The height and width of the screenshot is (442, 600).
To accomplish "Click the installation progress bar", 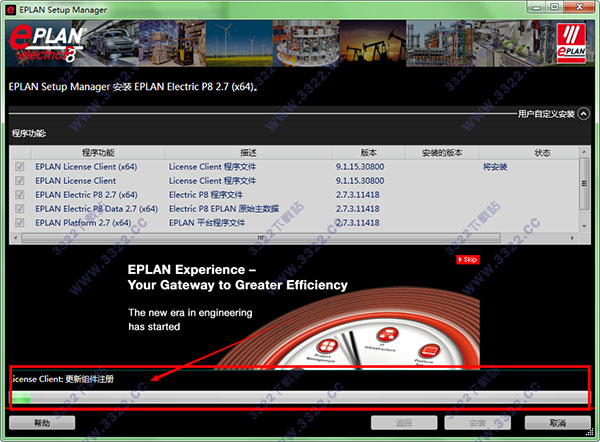I will [298, 398].
